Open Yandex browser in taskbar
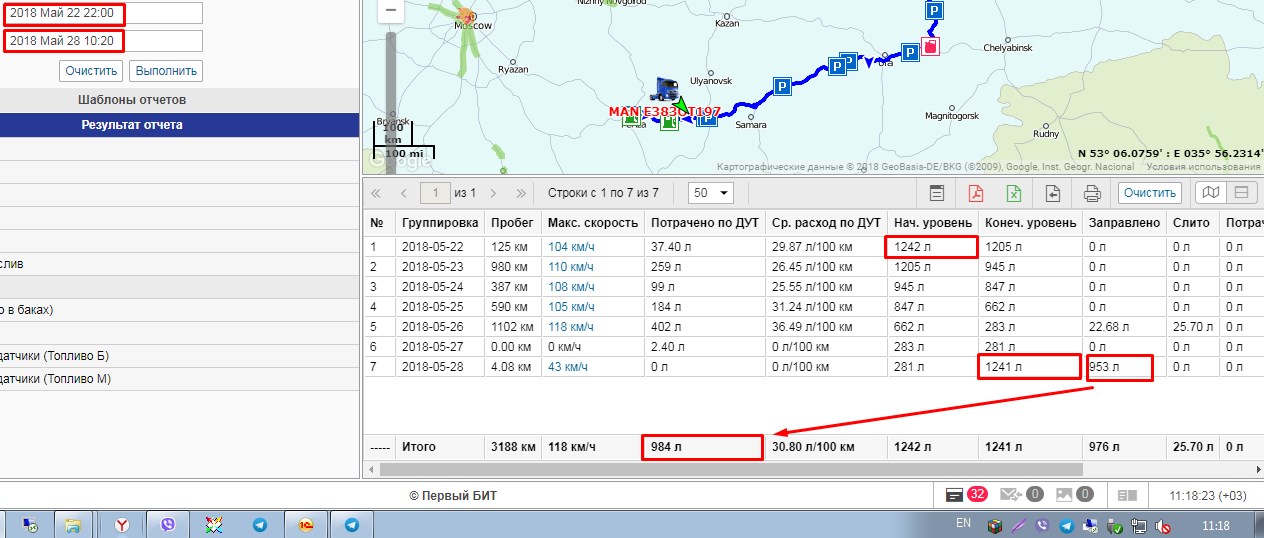 click(x=120, y=524)
